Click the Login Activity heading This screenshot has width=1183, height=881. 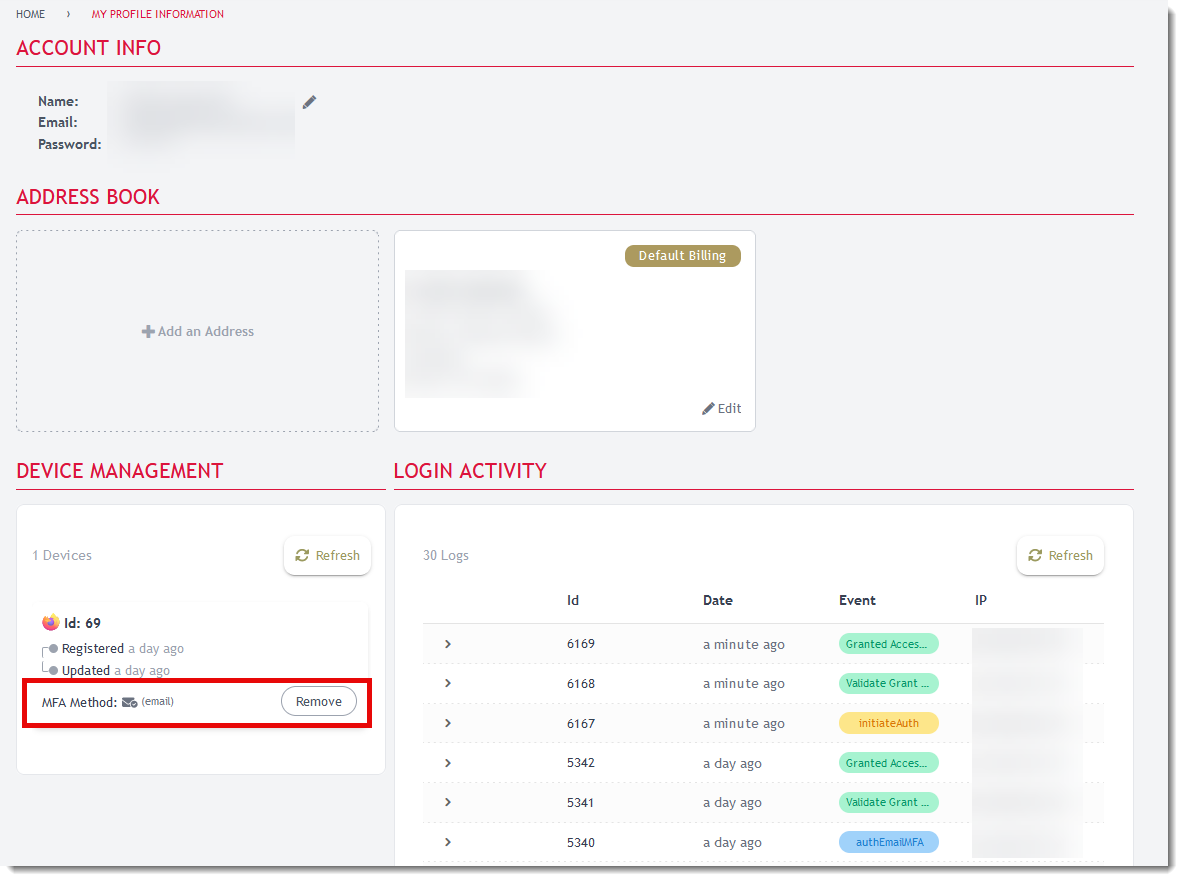click(470, 471)
